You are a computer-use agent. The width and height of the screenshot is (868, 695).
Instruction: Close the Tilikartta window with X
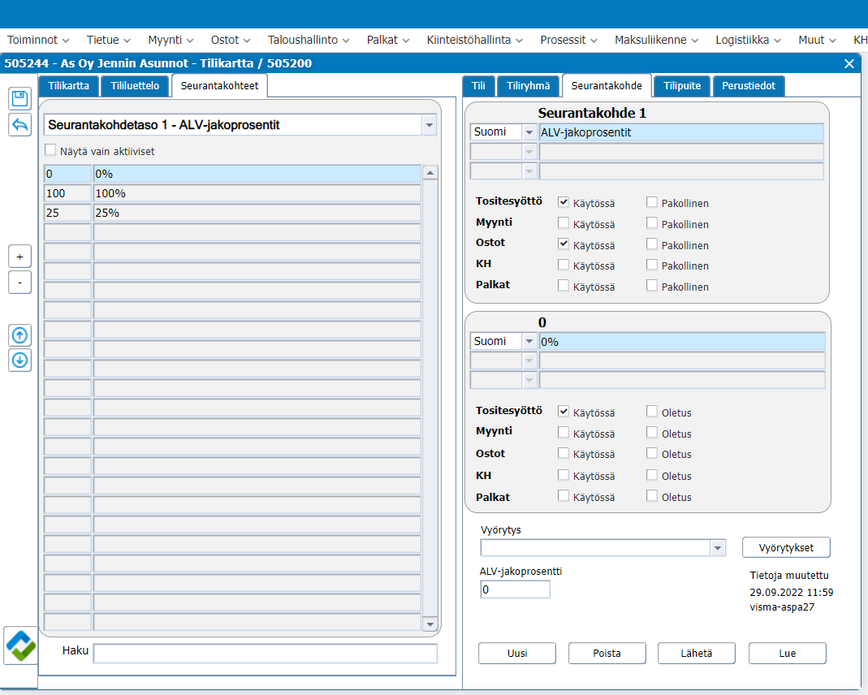(849, 63)
